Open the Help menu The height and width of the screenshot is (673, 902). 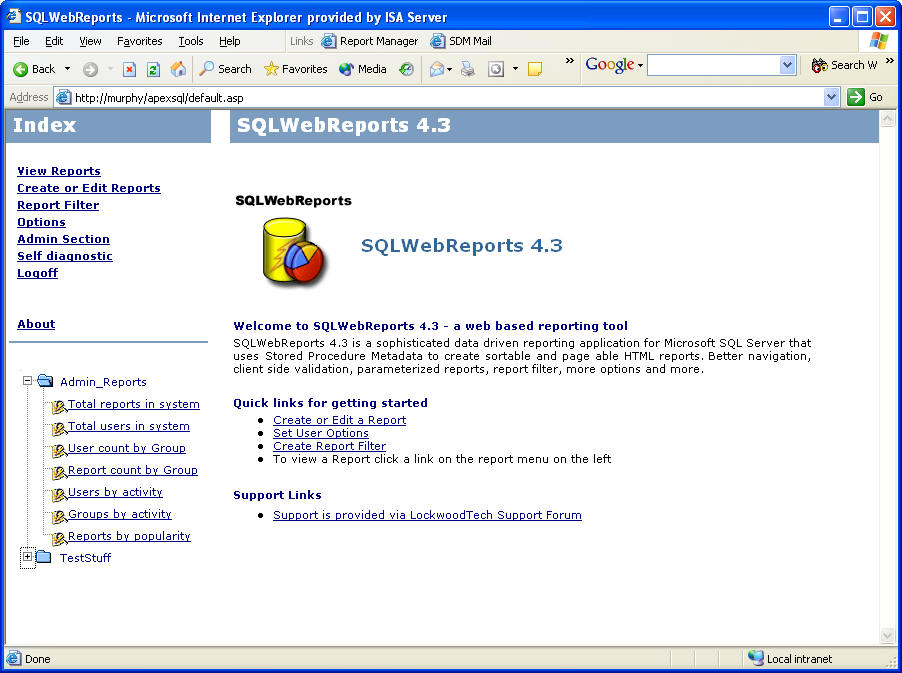(230, 41)
